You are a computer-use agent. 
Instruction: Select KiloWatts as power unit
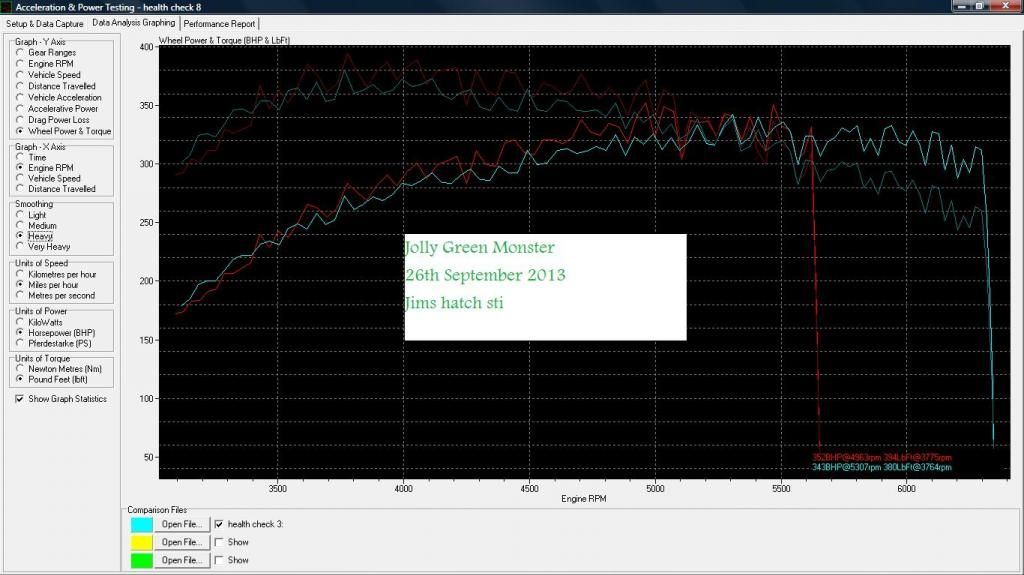pos(20,322)
